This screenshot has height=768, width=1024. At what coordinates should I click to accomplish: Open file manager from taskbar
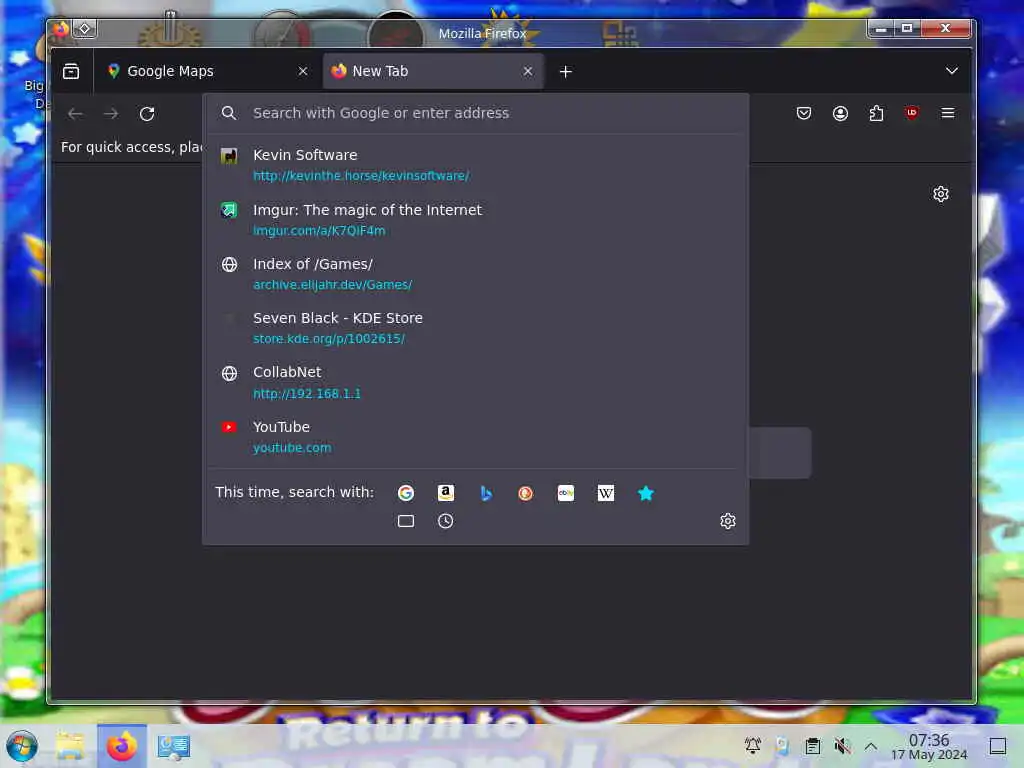[x=70, y=746]
